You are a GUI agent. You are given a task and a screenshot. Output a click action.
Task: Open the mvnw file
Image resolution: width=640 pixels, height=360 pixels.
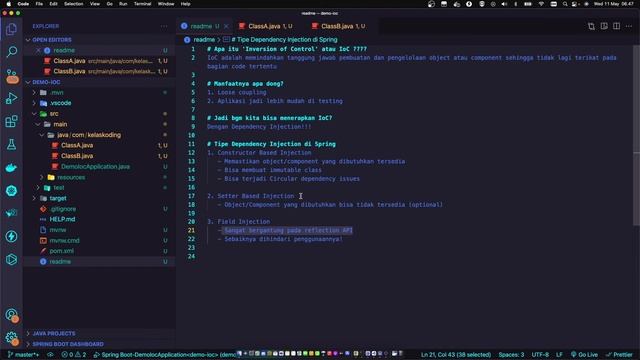[58, 230]
